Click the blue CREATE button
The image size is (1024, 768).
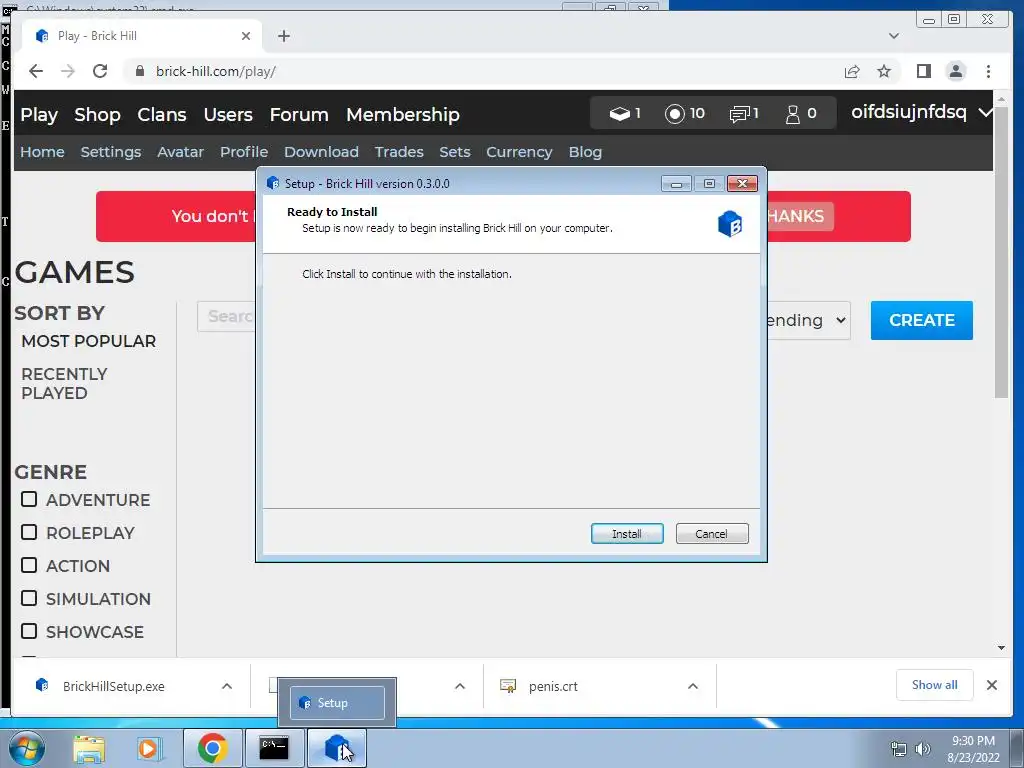(921, 320)
